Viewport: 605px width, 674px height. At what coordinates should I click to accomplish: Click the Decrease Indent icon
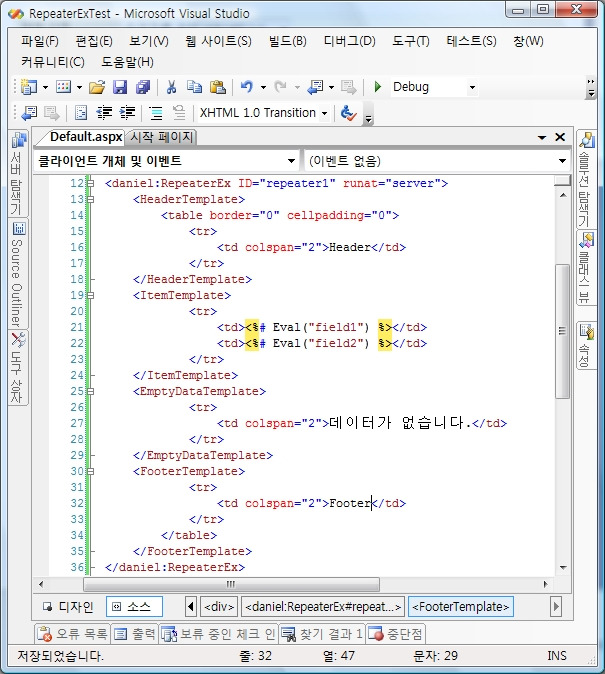tap(104, 113)
